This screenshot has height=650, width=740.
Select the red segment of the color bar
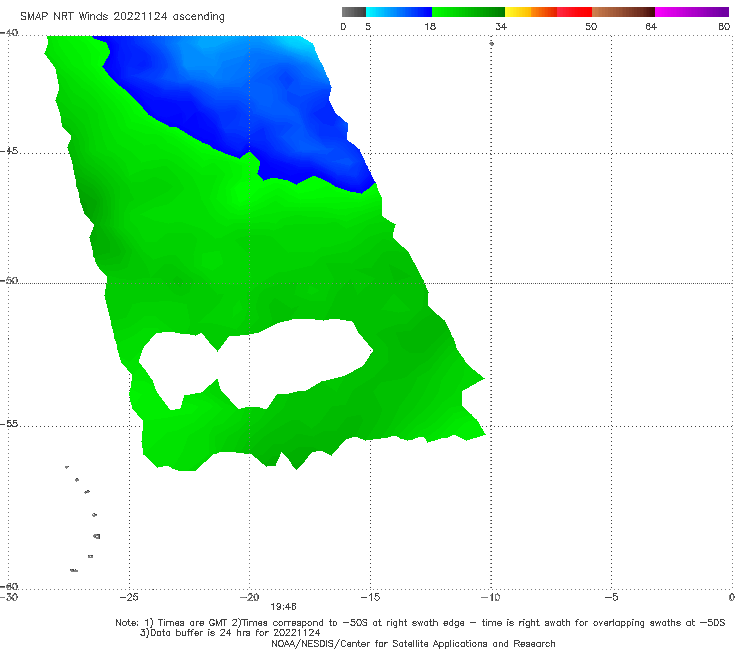tap(574, 12)
